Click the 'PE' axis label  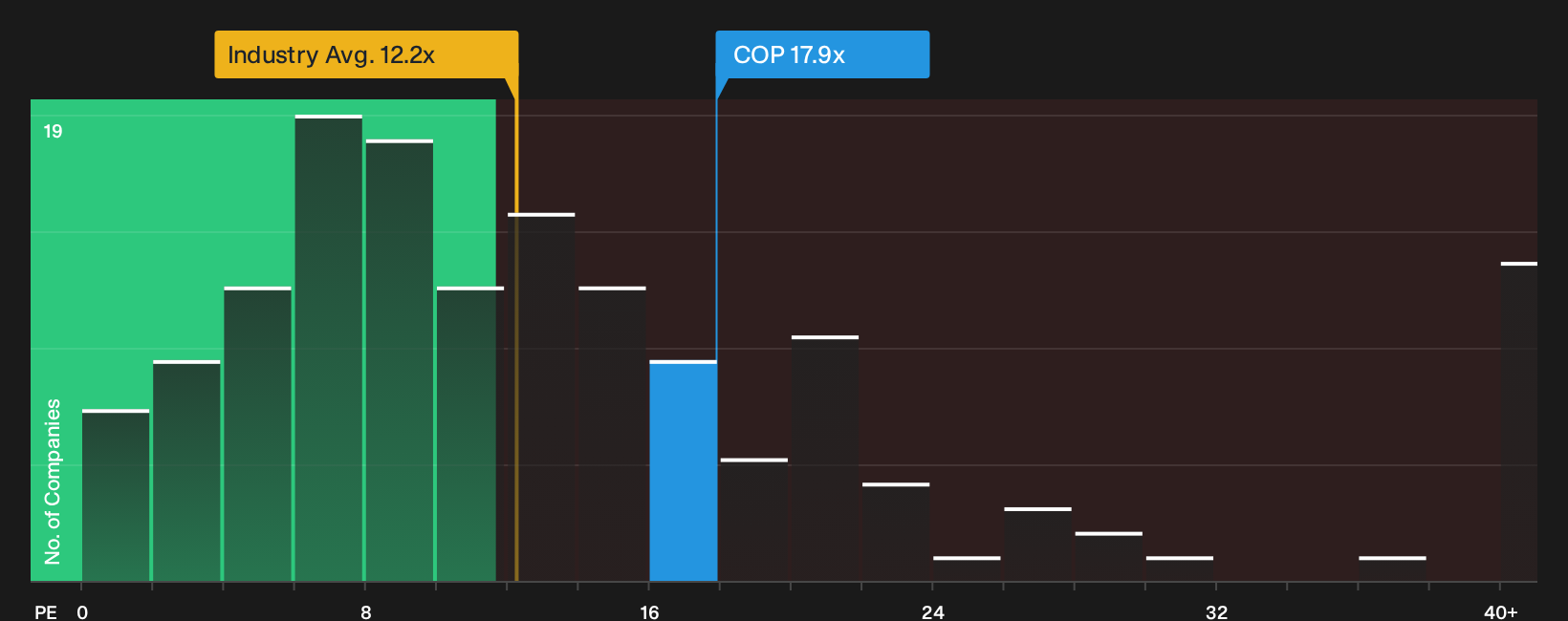[x=46, y=611]
